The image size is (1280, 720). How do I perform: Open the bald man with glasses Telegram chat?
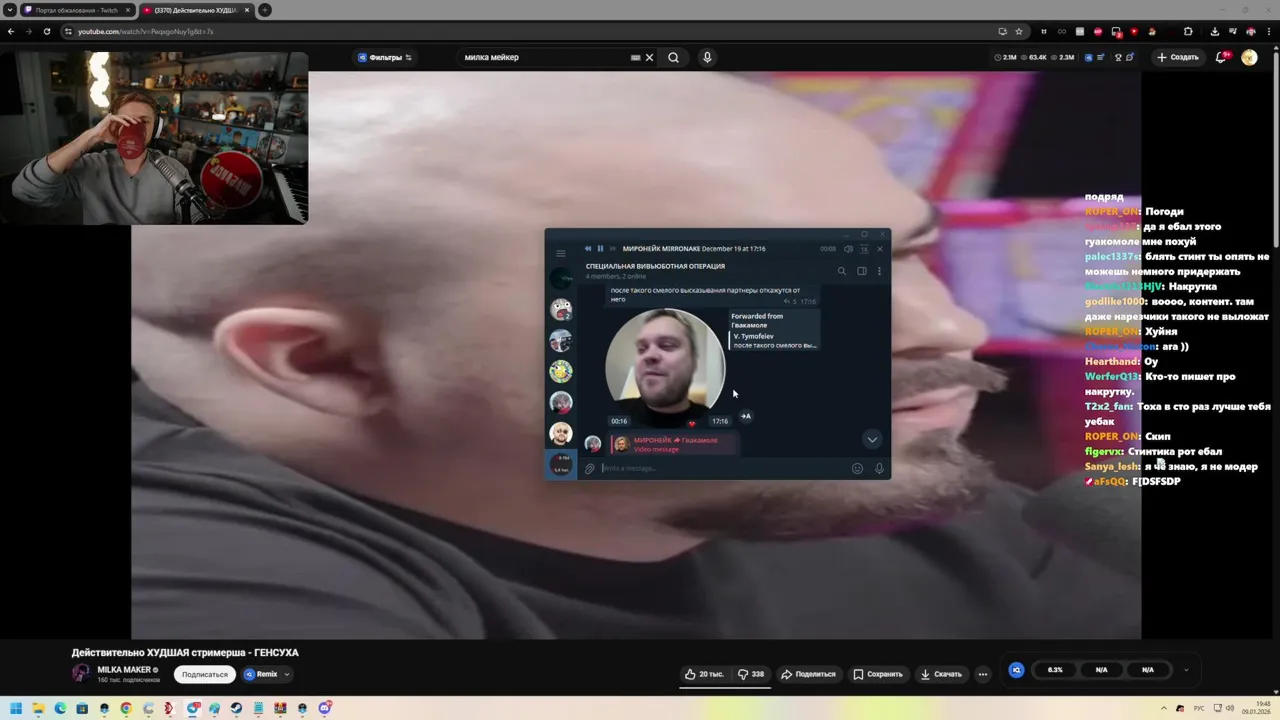pyautogui.click(x=561, y=433)
